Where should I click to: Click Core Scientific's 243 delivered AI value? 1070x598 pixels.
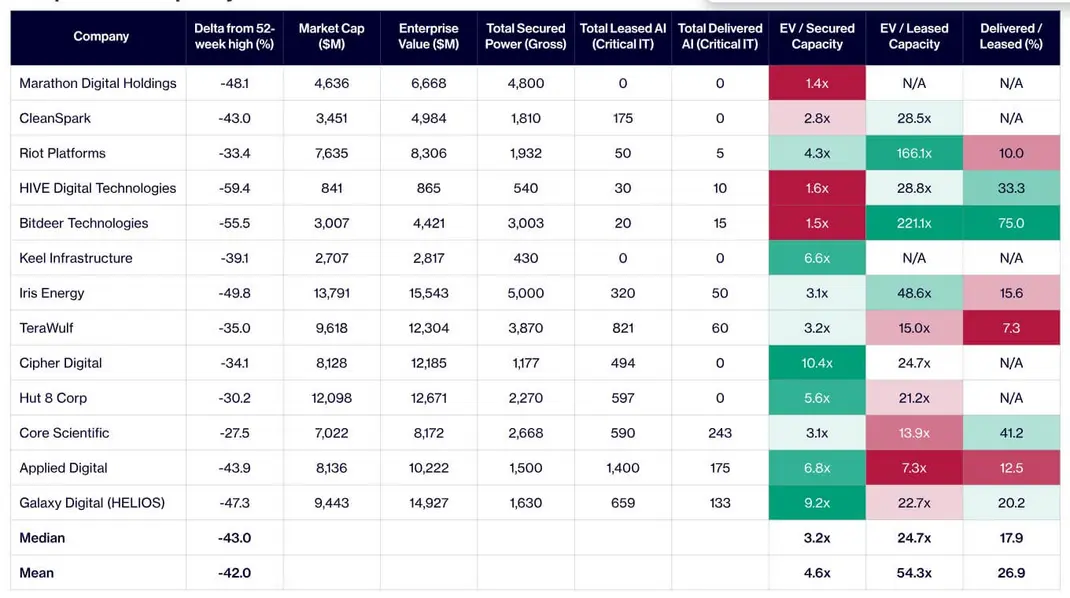click(x=720, y=433)
